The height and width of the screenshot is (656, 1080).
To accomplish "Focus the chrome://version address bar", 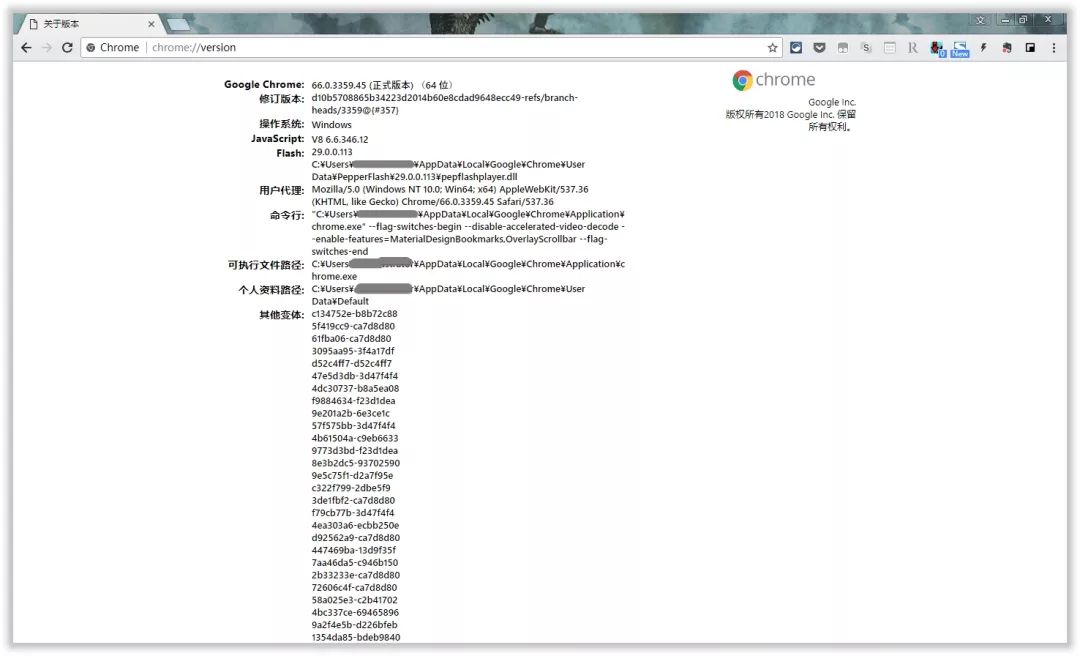I will coord(455,48).
